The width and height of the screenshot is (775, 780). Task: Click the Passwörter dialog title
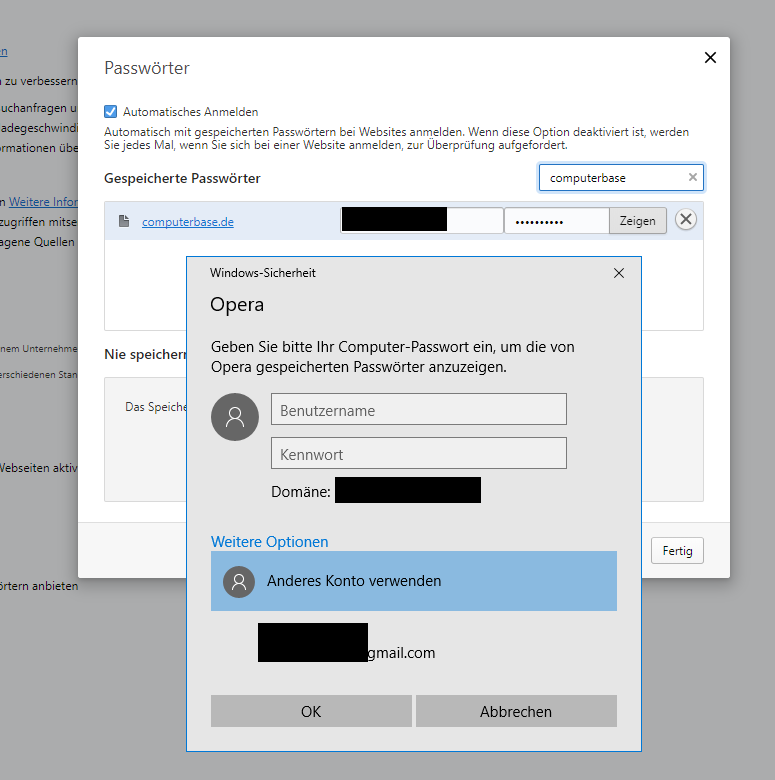click(147, 68)
